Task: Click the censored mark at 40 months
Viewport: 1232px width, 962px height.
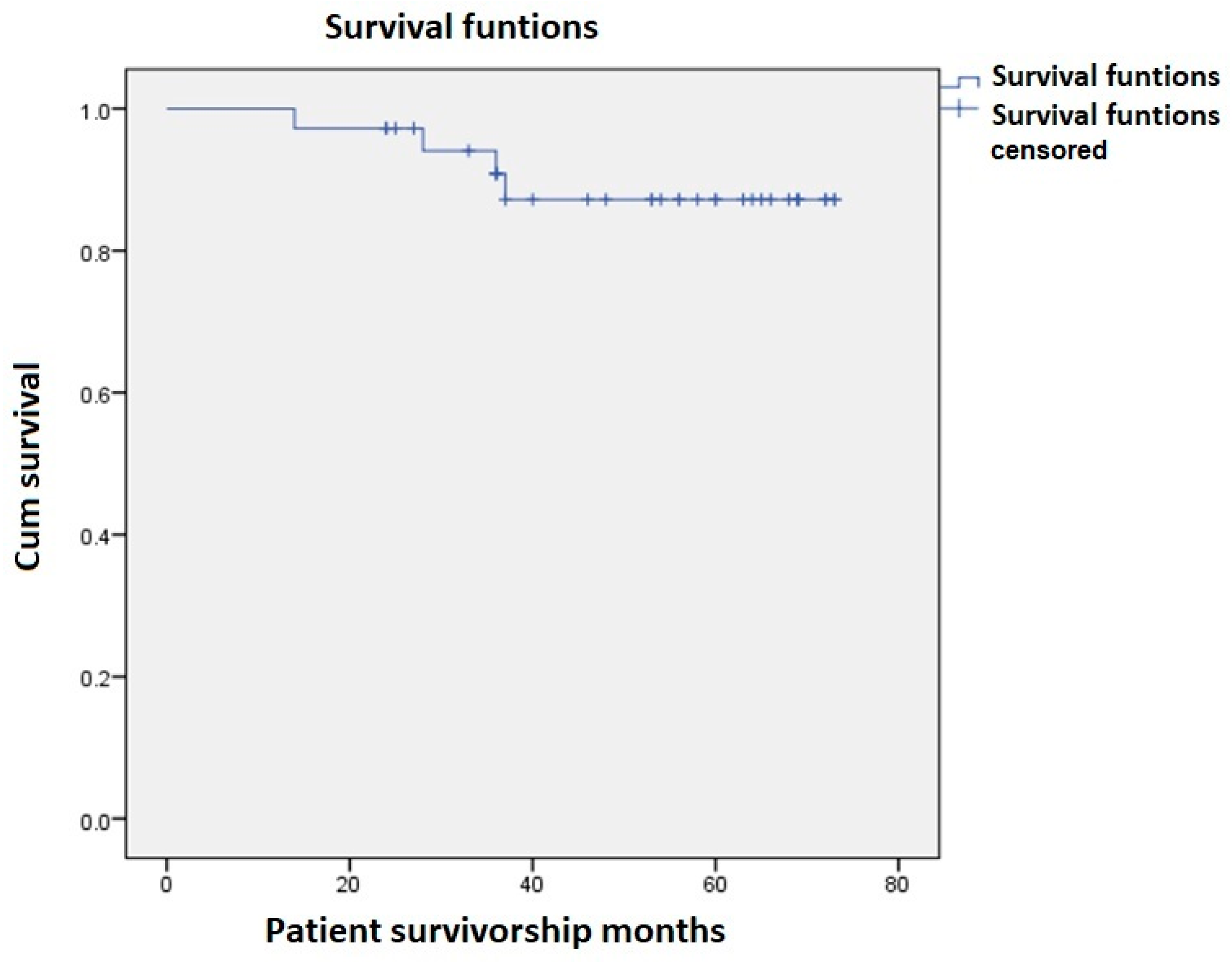Action: tap(532, 200)
